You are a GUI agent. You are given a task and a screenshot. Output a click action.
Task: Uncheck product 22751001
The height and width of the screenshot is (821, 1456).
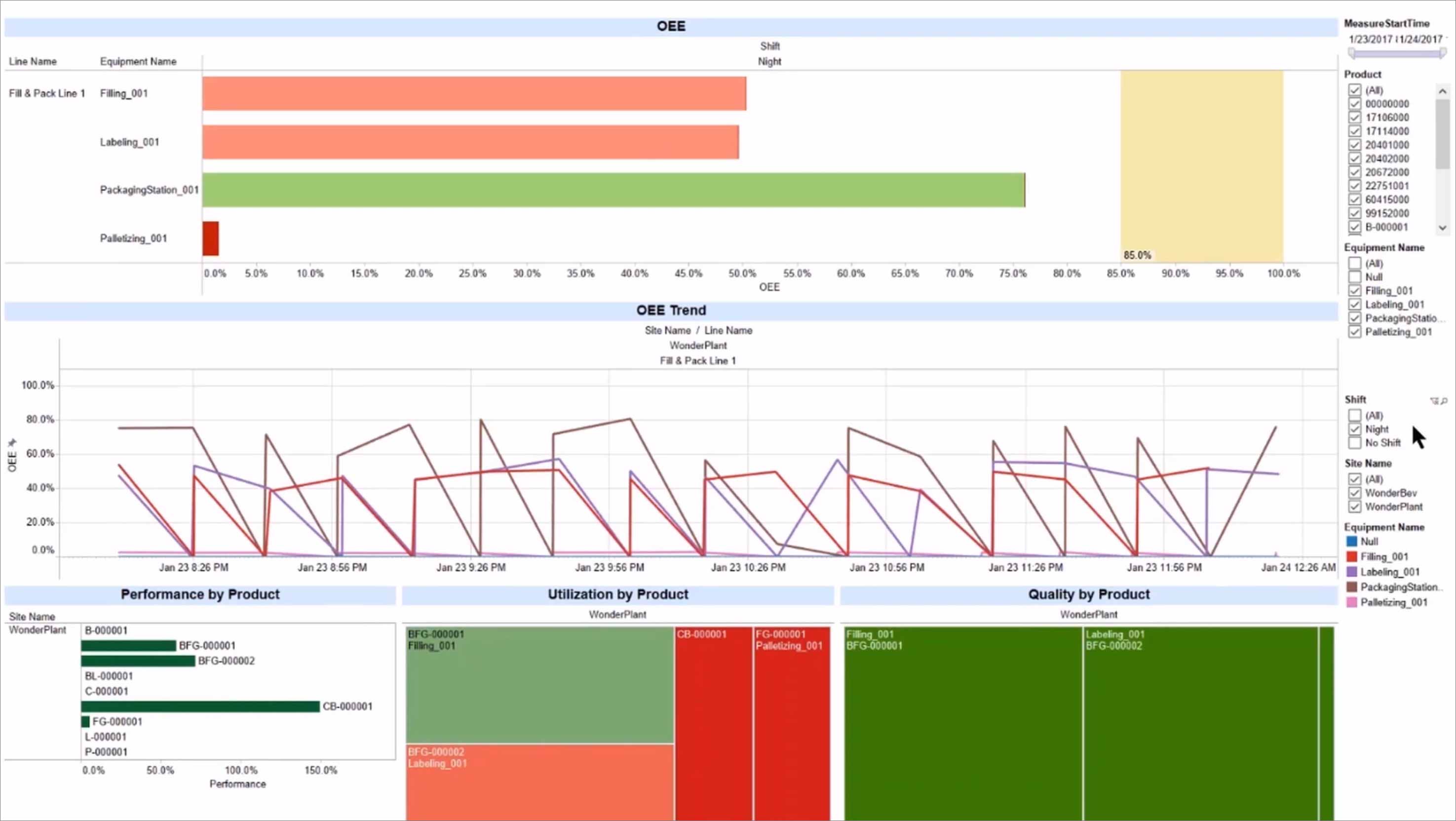[x=1354, y=186]
